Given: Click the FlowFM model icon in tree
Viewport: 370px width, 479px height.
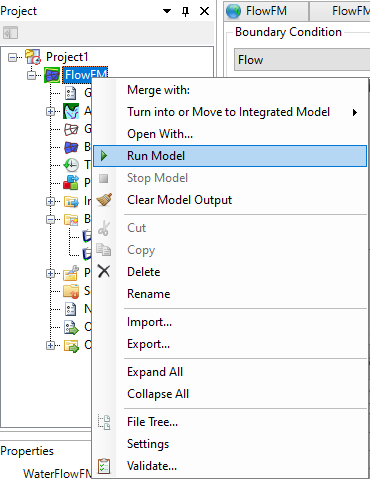Looking at the screenshot, I should (52, 75).
